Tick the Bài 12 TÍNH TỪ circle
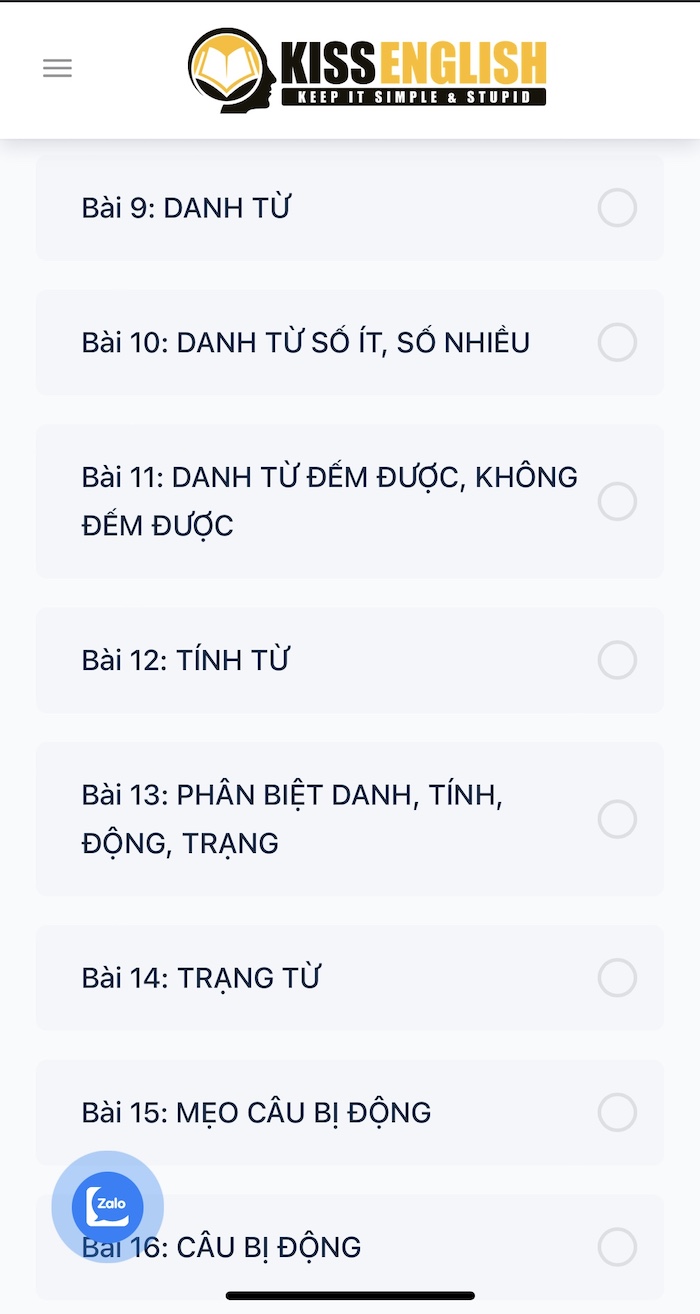Viewport: 700px width, 1314px height. point(617,660)
